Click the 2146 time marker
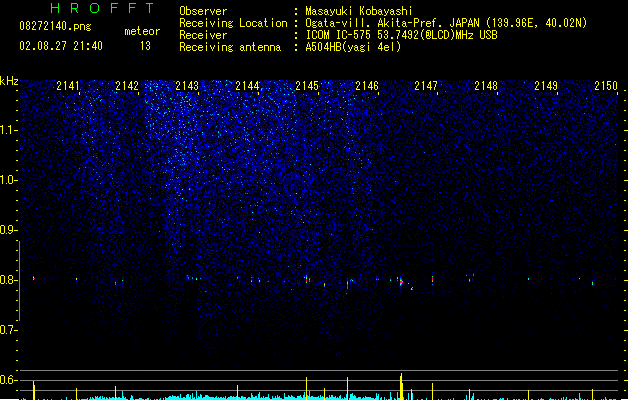Viewport: 629px width, 400px height. point(367,85)
